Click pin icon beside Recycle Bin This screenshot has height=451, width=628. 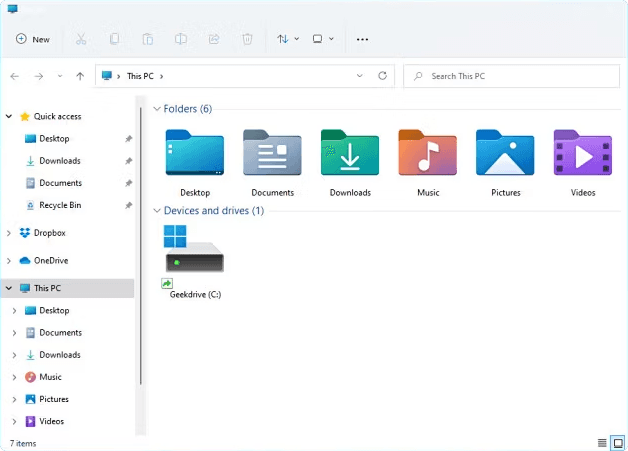[128, 205]
